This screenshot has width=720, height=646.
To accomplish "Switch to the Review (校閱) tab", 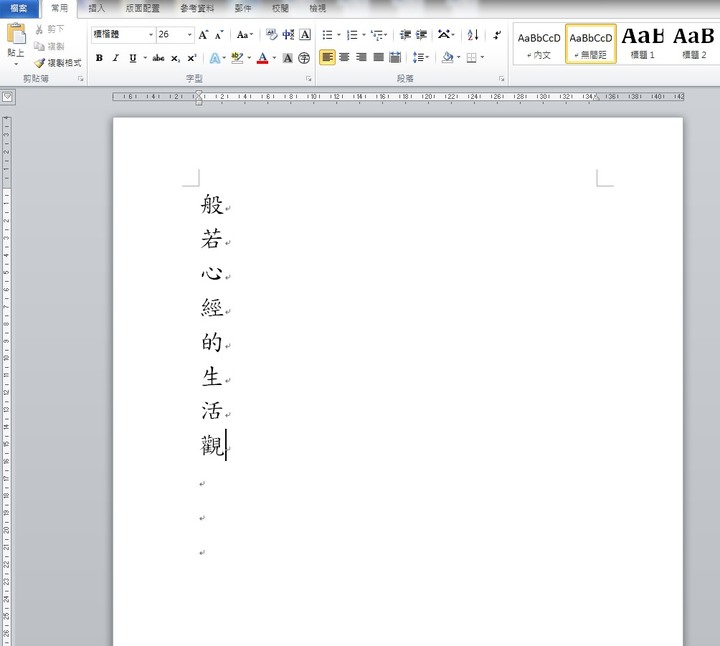I will (280, 8).
